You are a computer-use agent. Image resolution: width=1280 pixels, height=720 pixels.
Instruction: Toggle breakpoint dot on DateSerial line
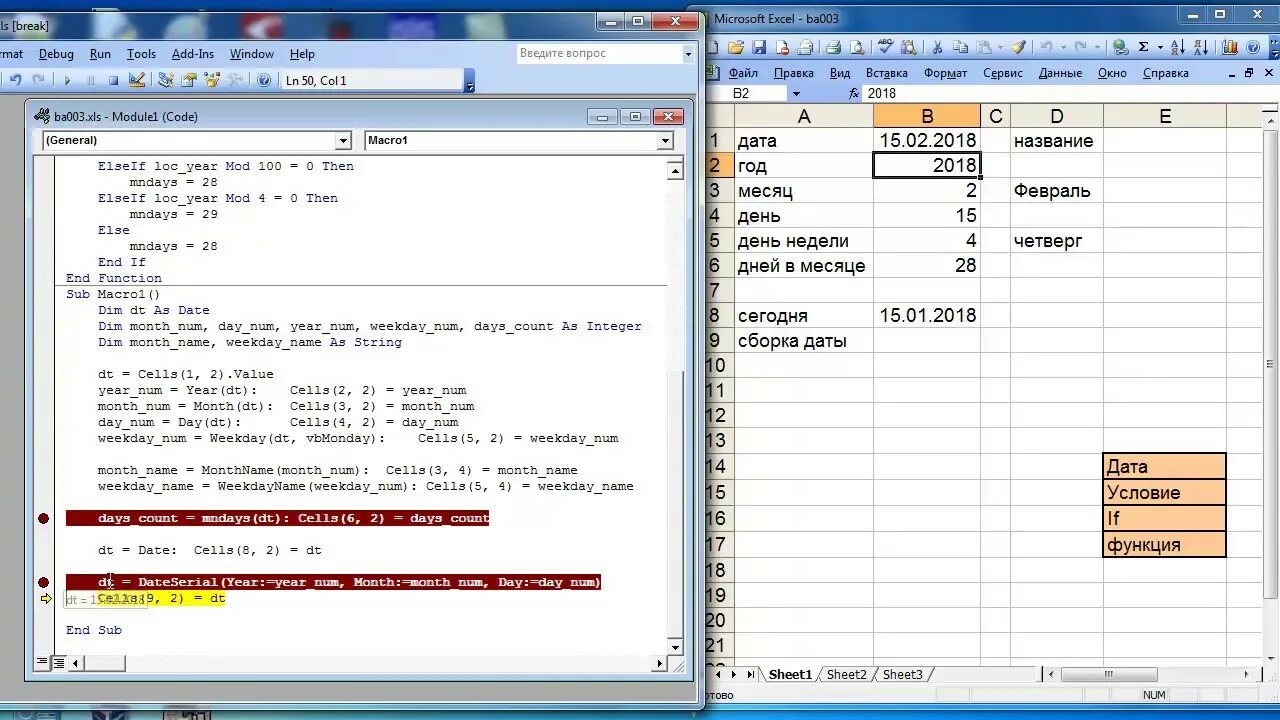43,582
